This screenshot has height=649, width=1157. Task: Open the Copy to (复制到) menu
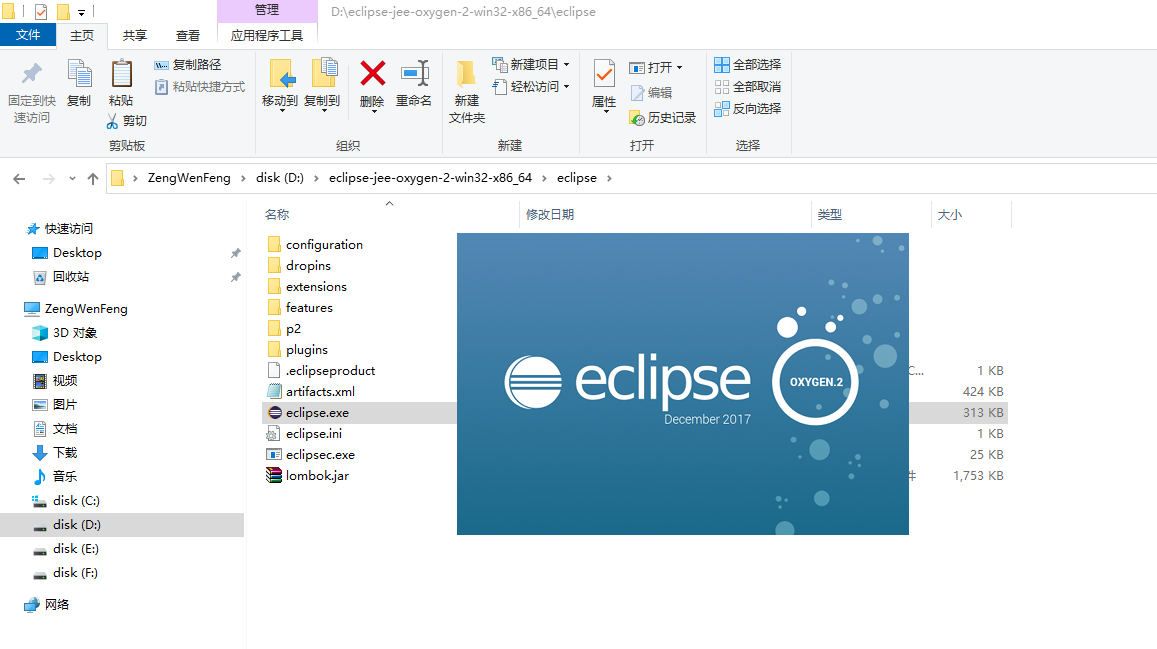tap(322, 85)
